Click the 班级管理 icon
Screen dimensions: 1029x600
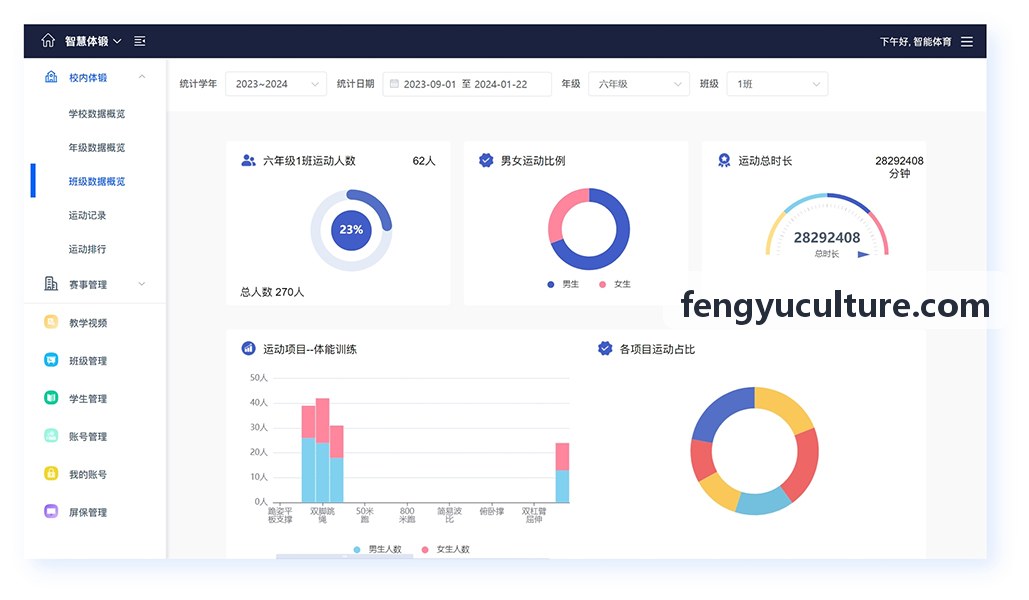51,360
